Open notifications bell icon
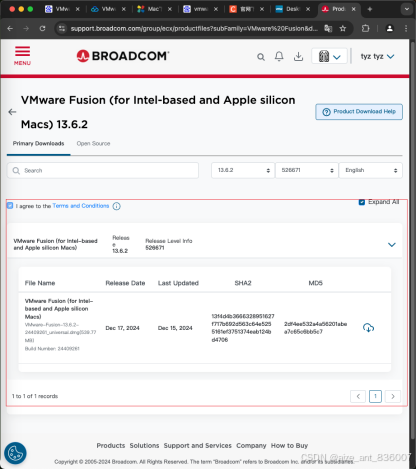 tap(279, 56)
